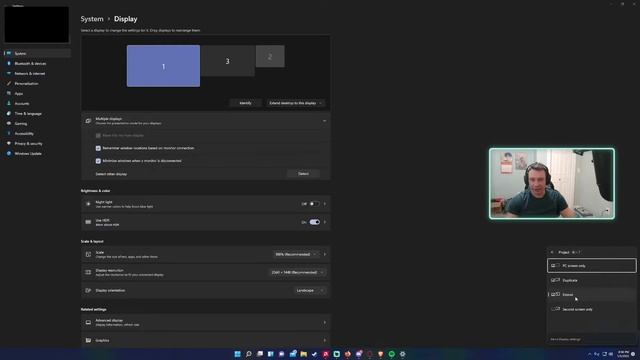Click the Night light sun icon
640x360 pixels.
[x=88, y=204]
